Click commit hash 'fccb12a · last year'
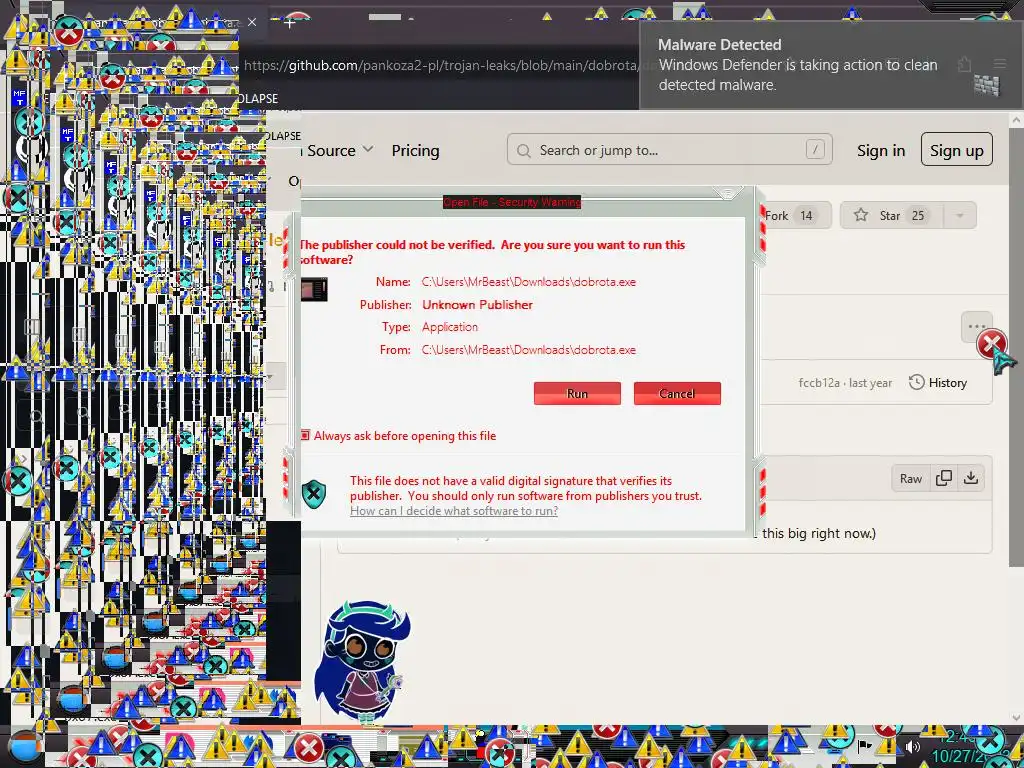The width and height of the screenshot is (1024, 768). pyautogui.click(x=844, y=383)
